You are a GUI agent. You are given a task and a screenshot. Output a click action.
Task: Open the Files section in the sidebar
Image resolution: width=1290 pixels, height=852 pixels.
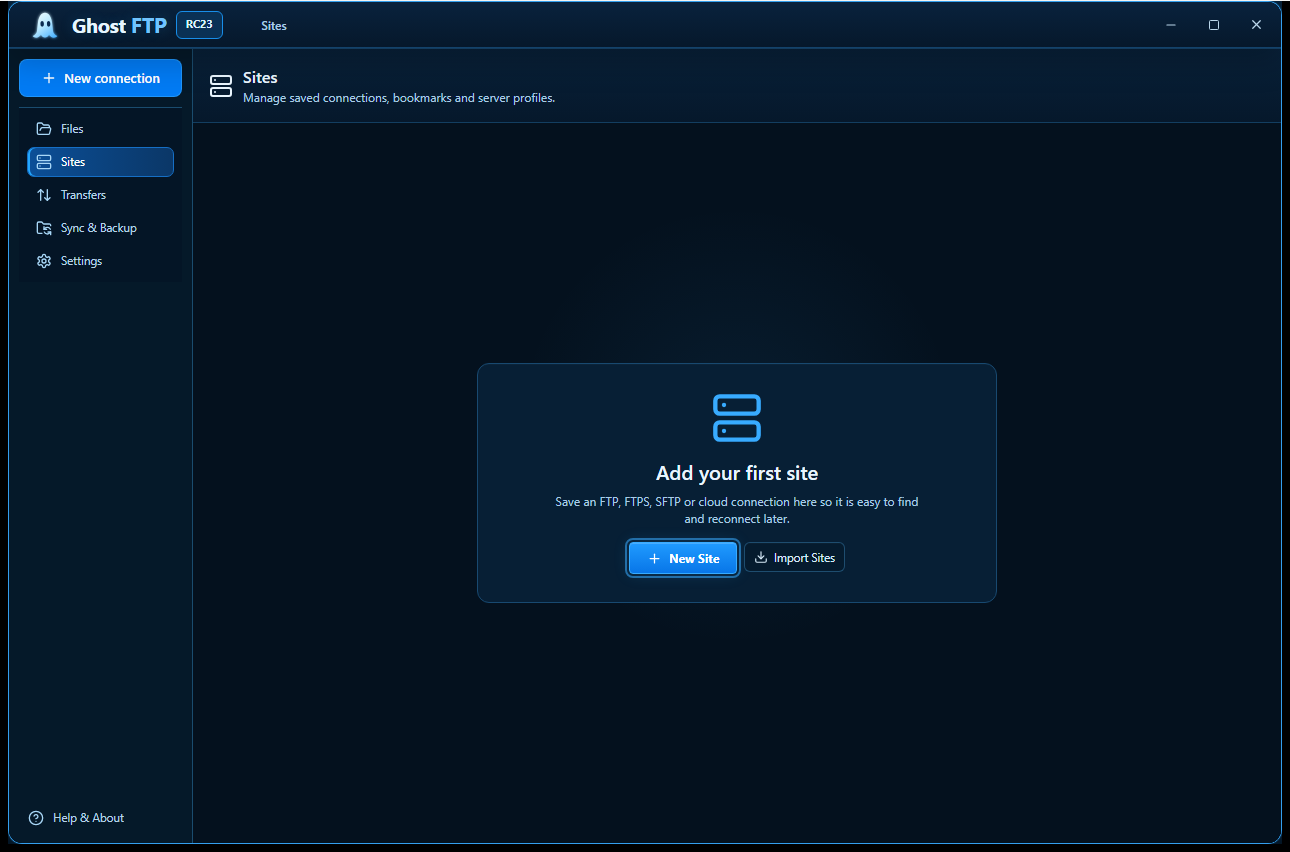101,129
